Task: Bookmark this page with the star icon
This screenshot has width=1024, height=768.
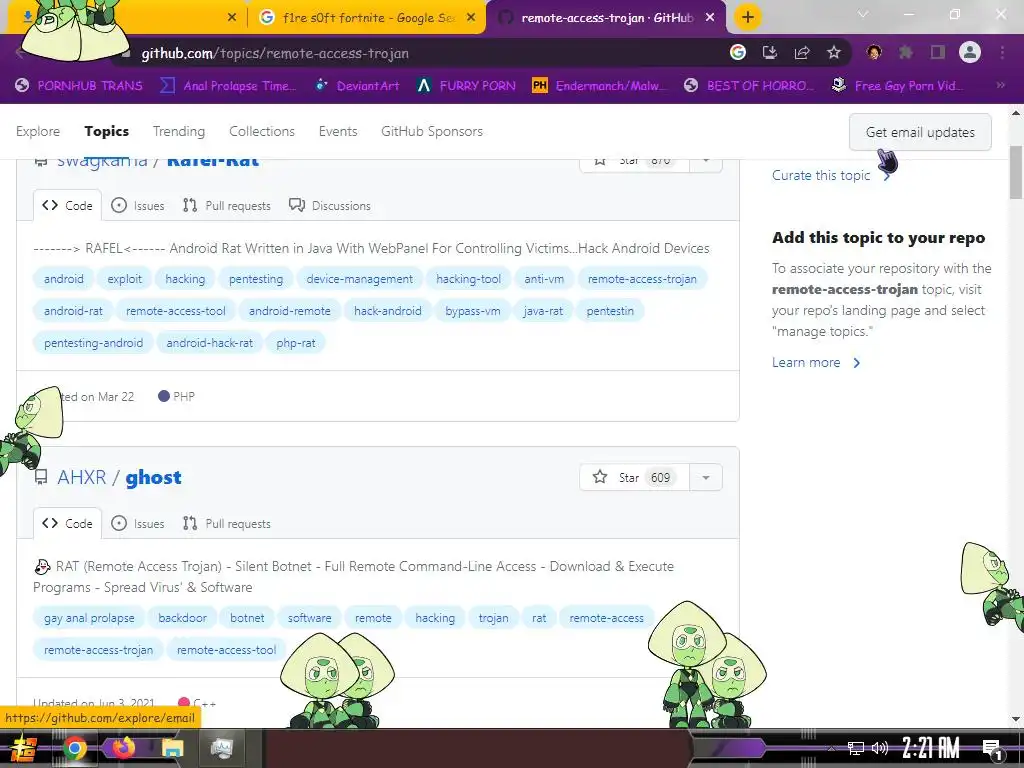Action: pos(833,52)
